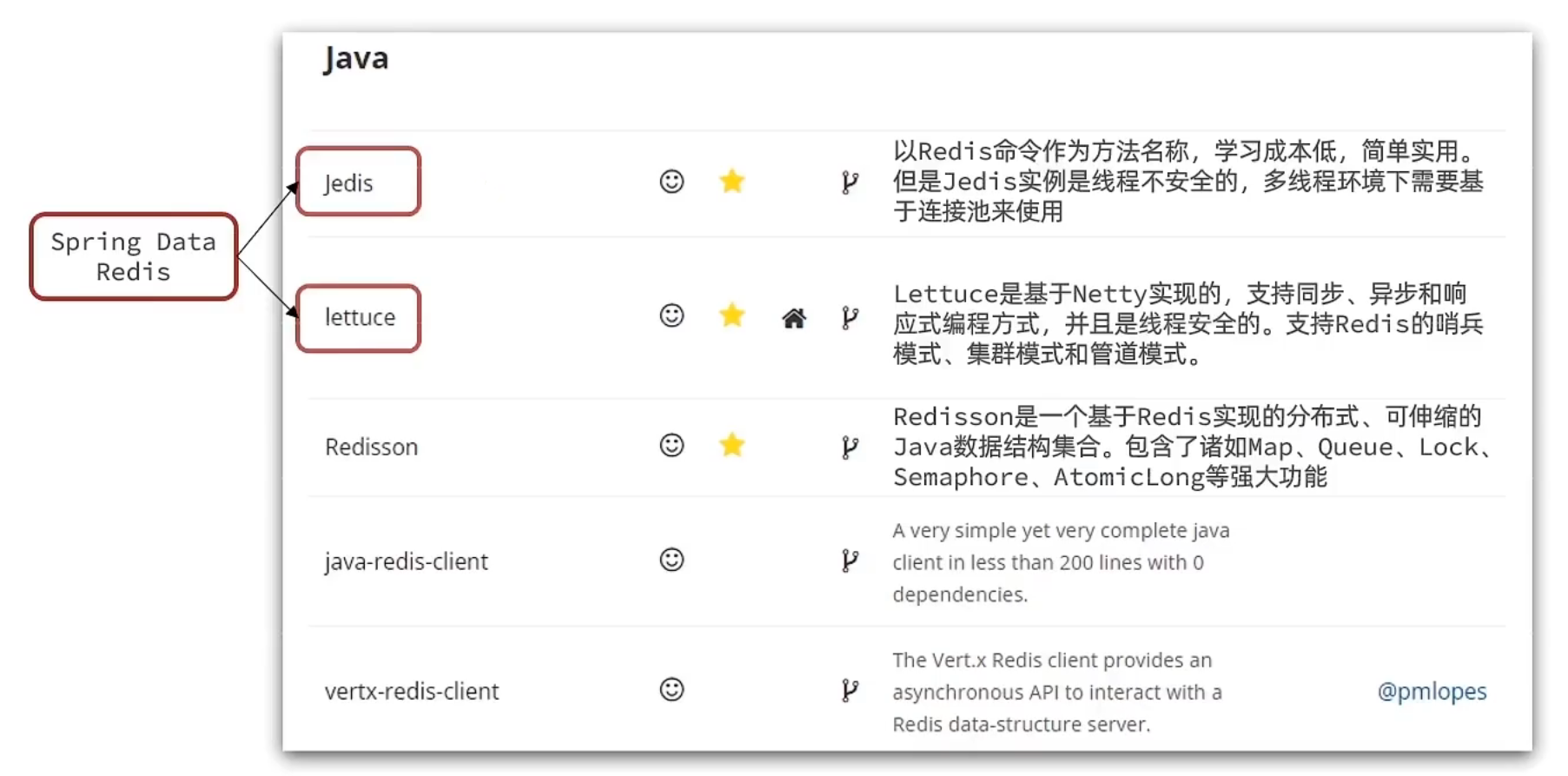
Task: Click the java-redis-client smiley icon
Action: click(x=672, y=560)
